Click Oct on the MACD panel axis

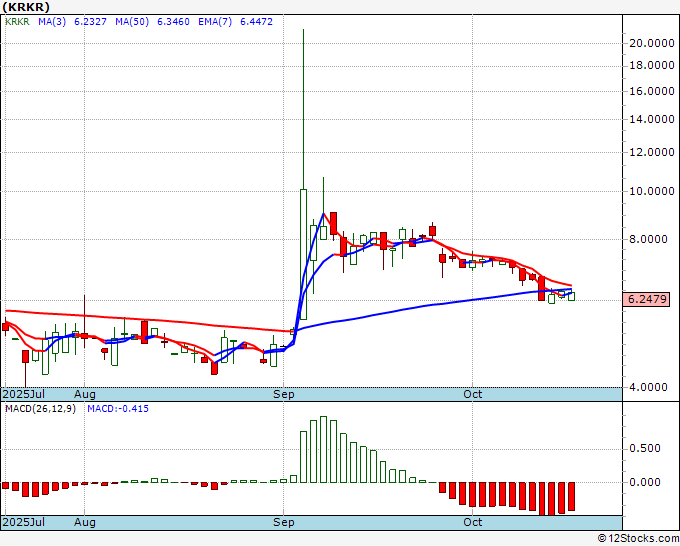click(x=473, y=522)
